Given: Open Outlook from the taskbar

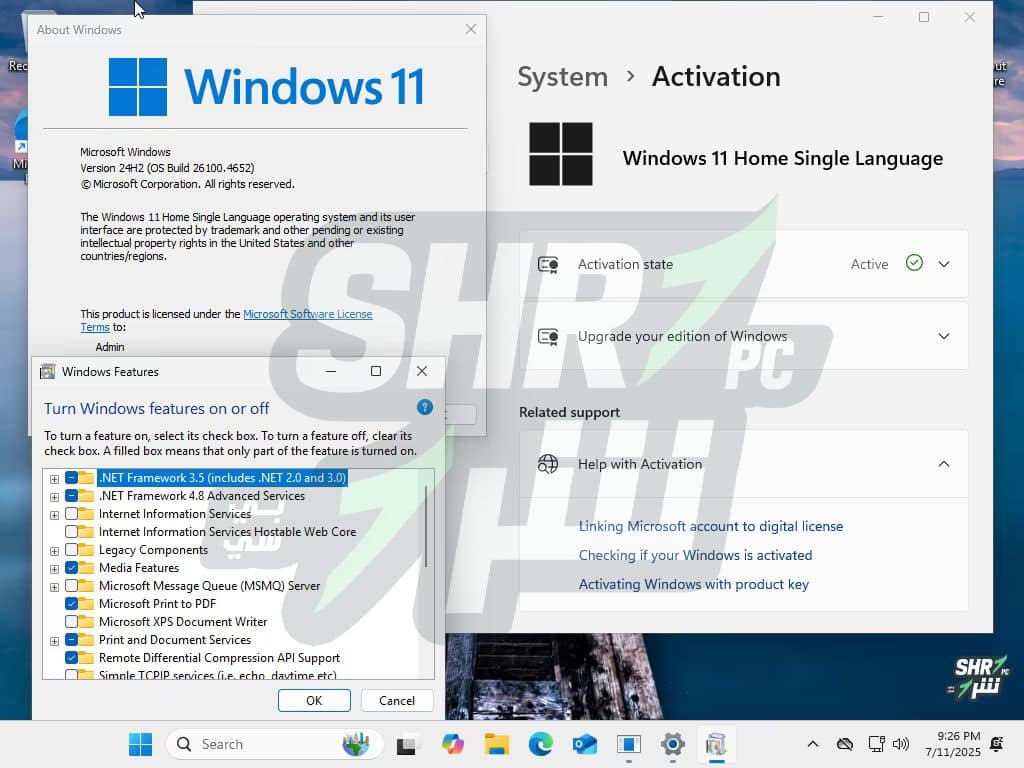Looking at the screenshot, I should click(584, 744).
